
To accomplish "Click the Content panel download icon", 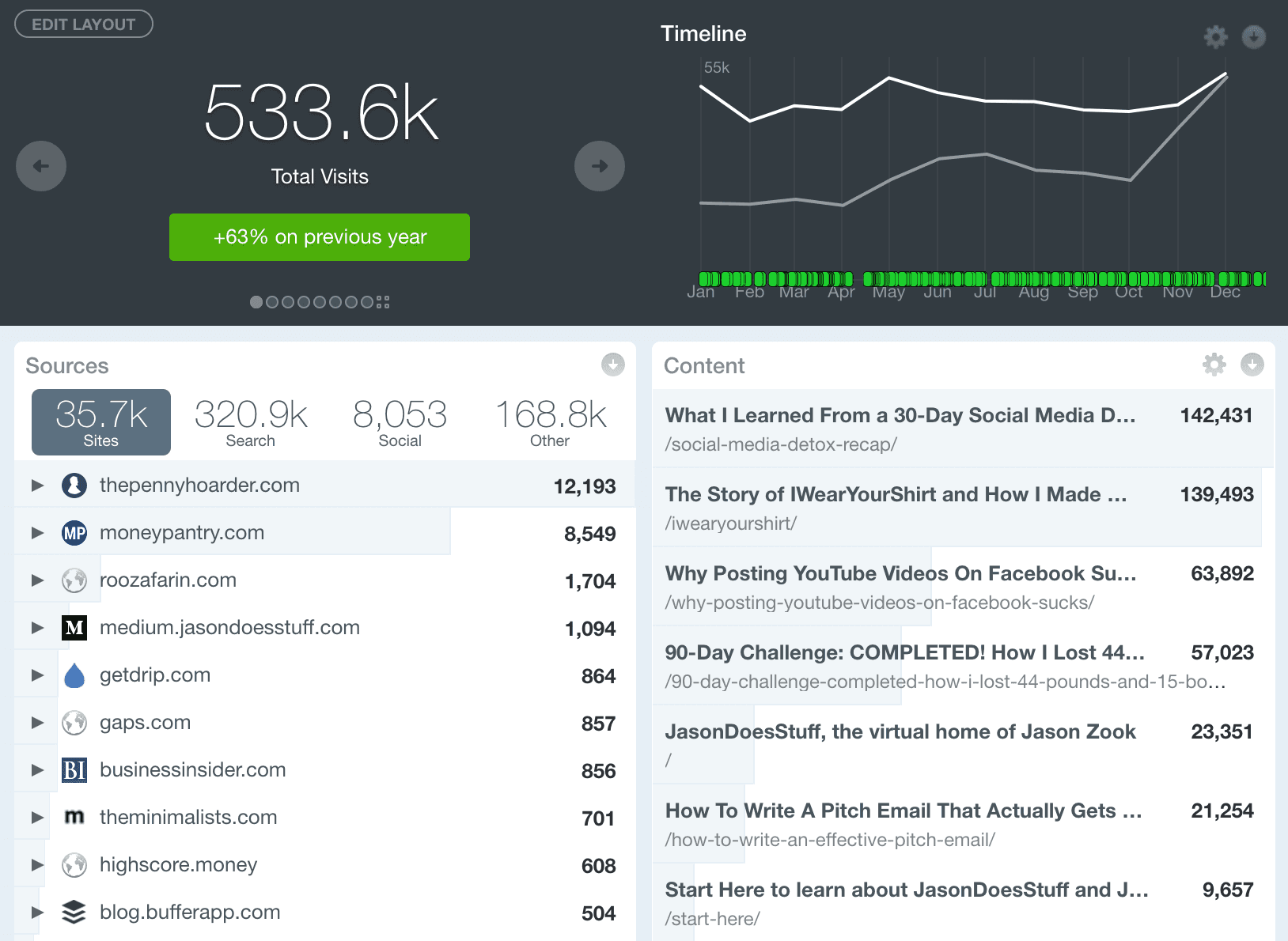I will tap(1252, 365).
